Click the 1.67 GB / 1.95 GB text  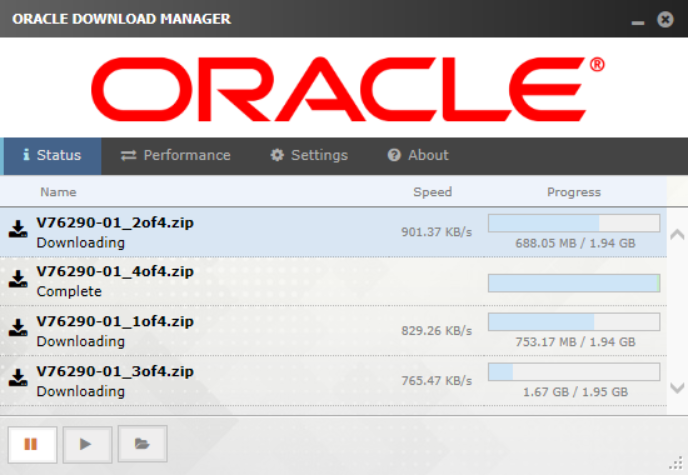click(x=575, y=392)
